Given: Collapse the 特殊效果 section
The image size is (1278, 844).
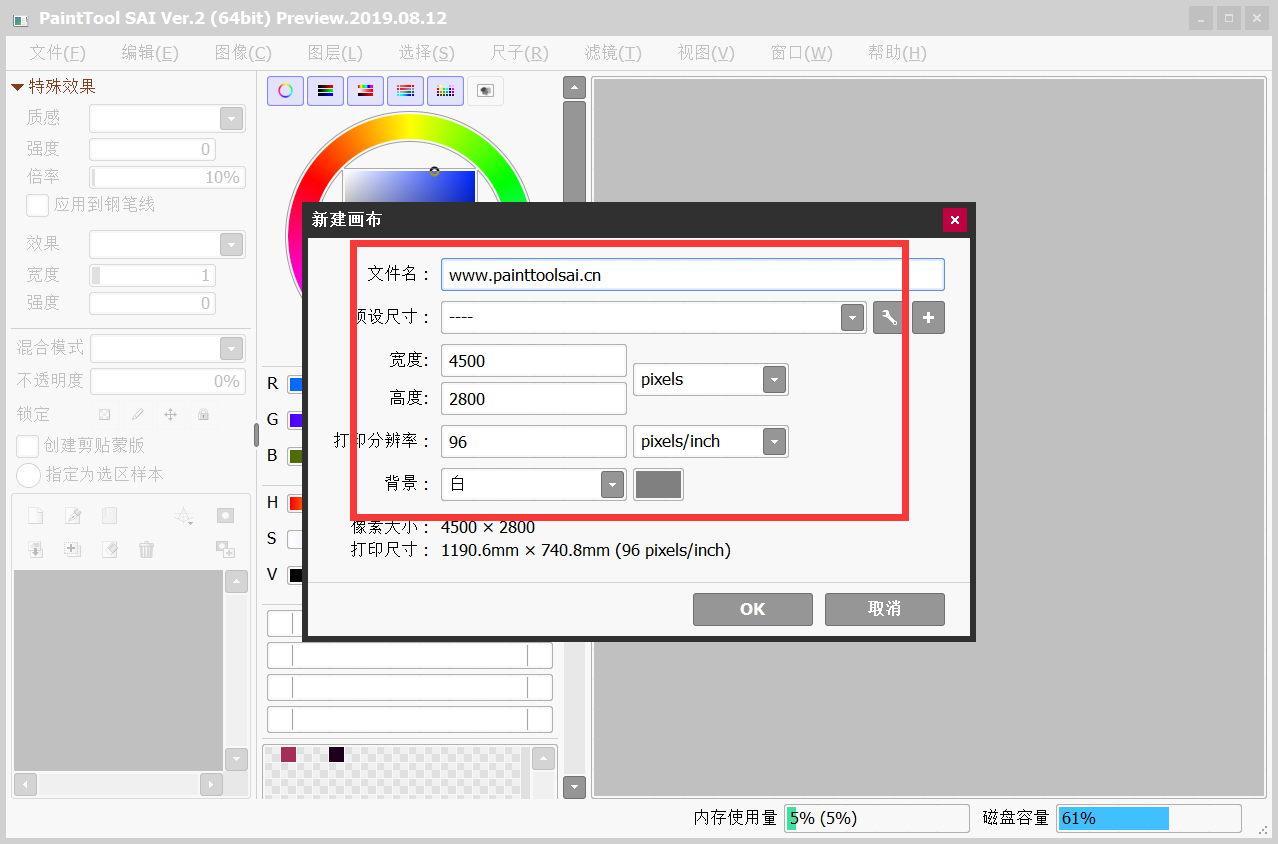Looking at the screenshot, I should (17, 87).
